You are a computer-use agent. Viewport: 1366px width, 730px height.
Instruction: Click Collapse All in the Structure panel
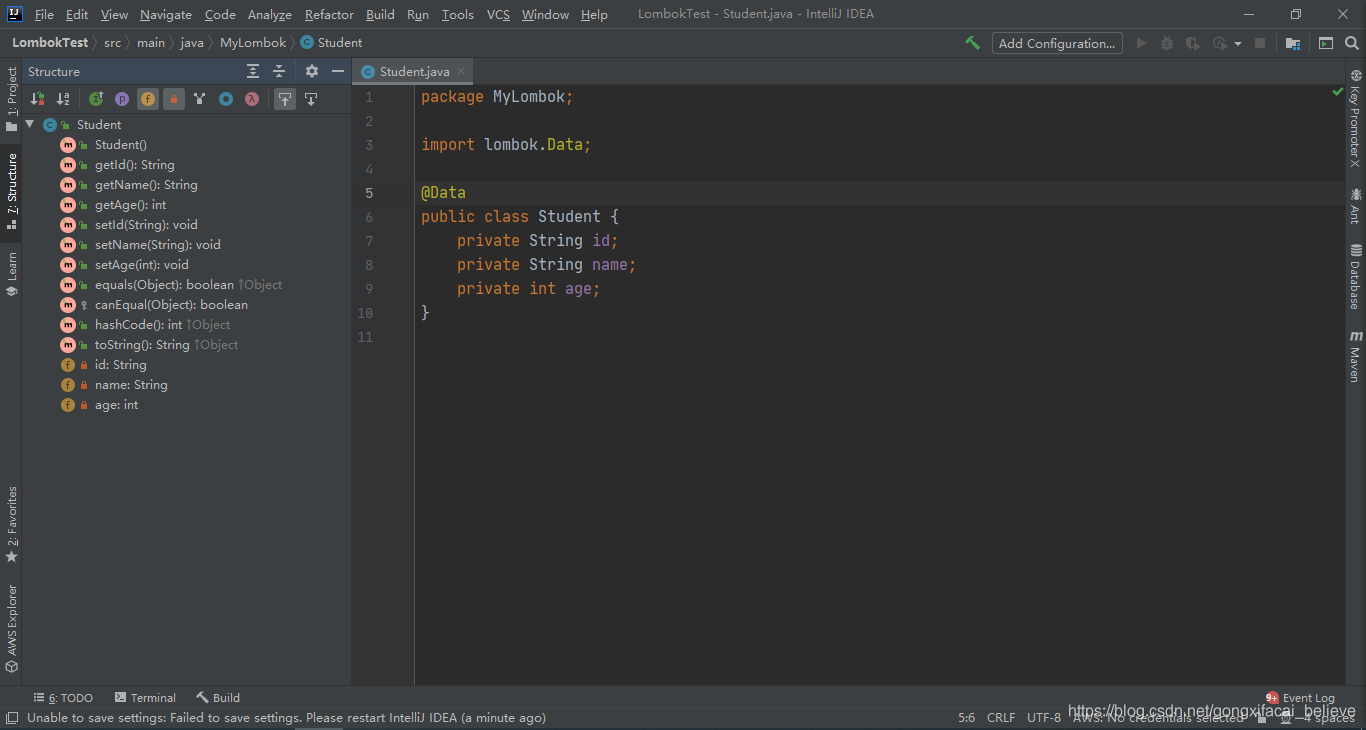(x=279, y=71)
